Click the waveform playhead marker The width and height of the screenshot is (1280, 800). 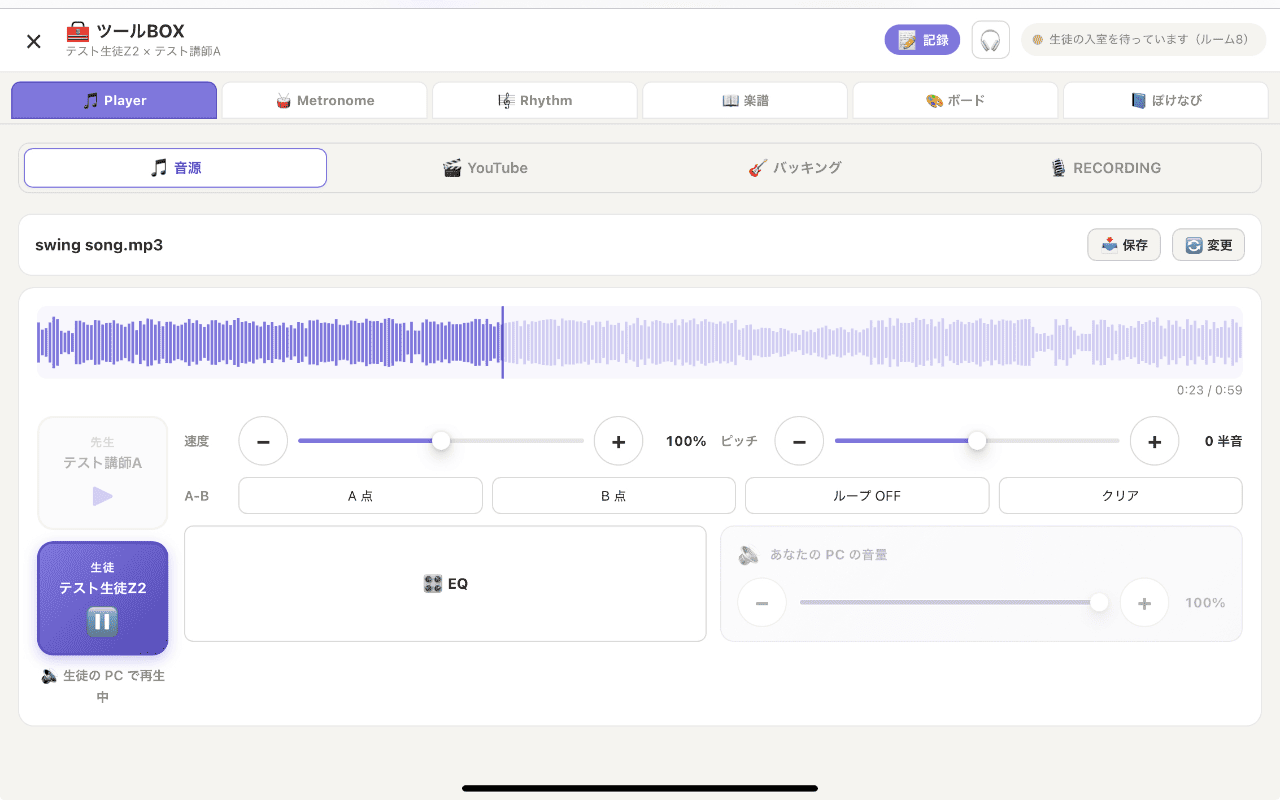503,343
